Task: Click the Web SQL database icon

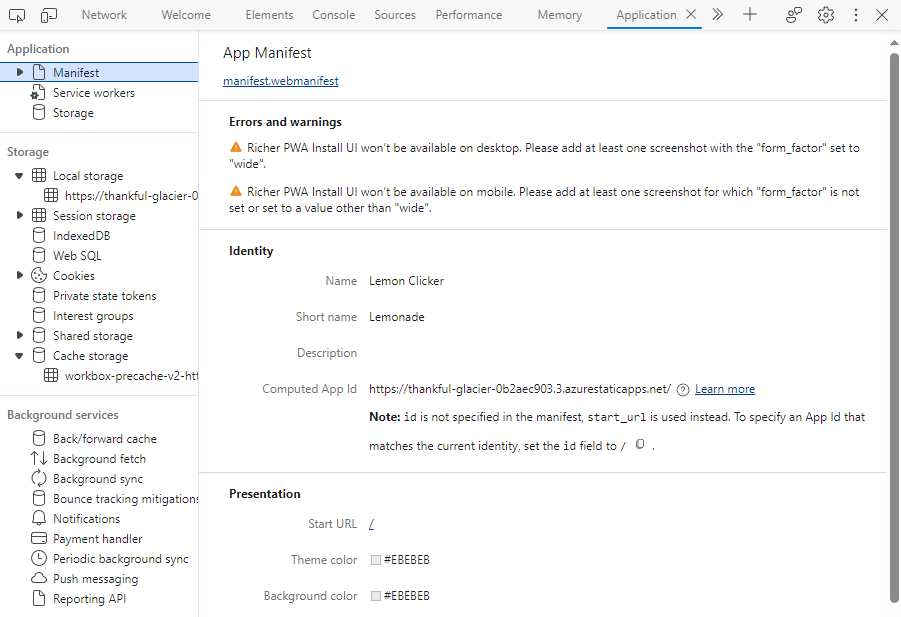Action: coord(38,256)
